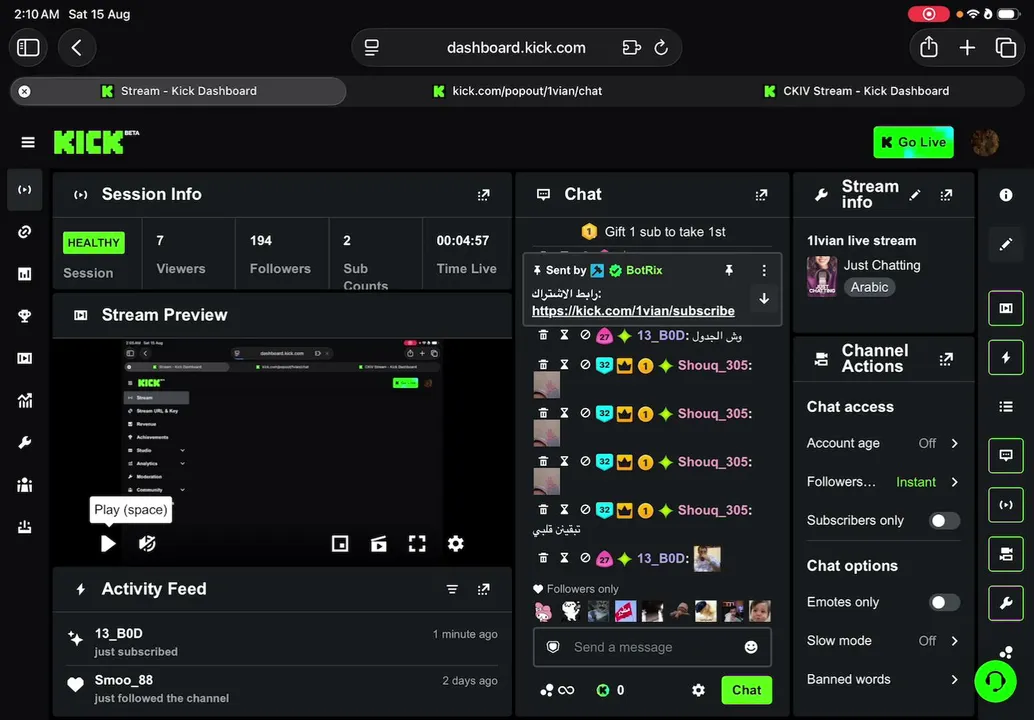Image resolution: width=1034 pixels, height=720 pixels.
Task: Switch to CKIV Stream - Kick Dashboard tab
Action: (x=855, y=91)
